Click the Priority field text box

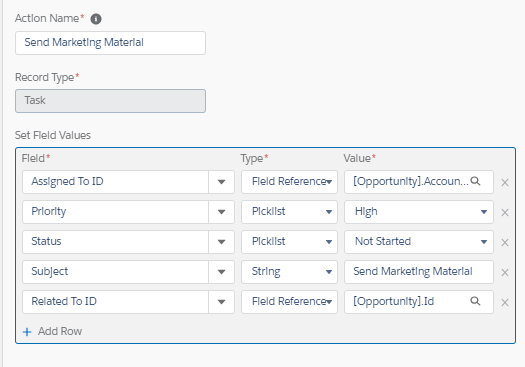coord(116,212)
